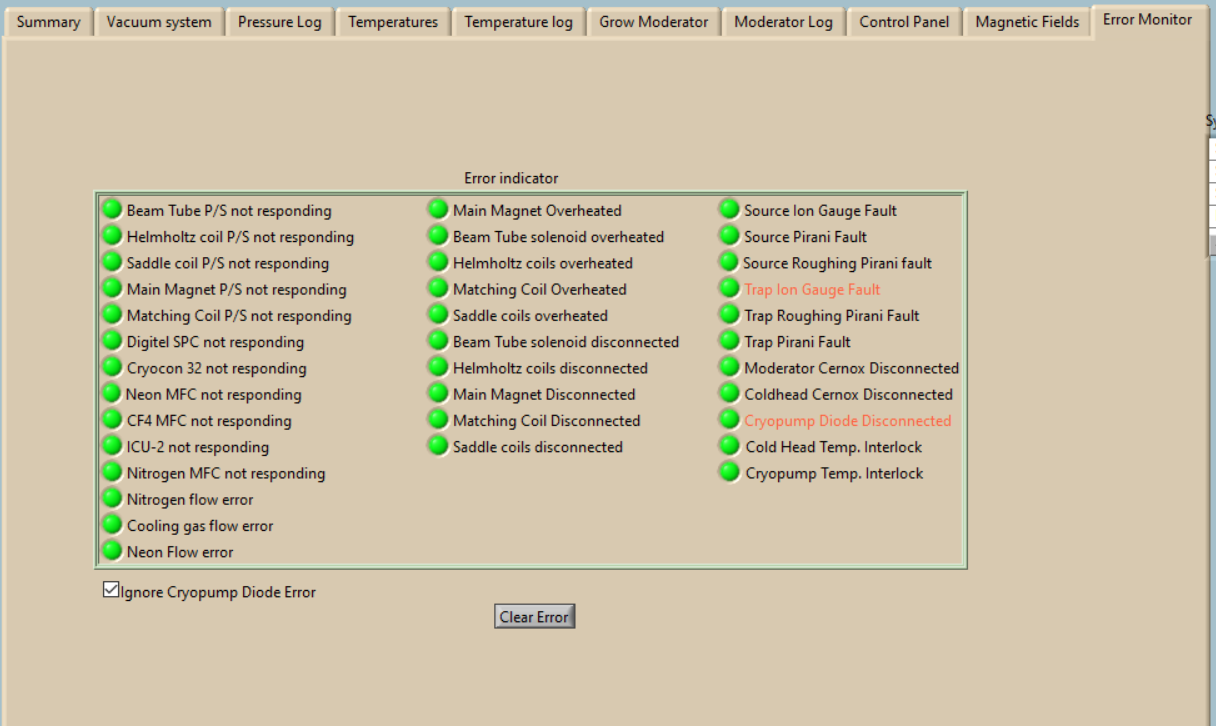Click the Main Magnet Overheated label
The image size is (1216, 726).
click(537, 210)
